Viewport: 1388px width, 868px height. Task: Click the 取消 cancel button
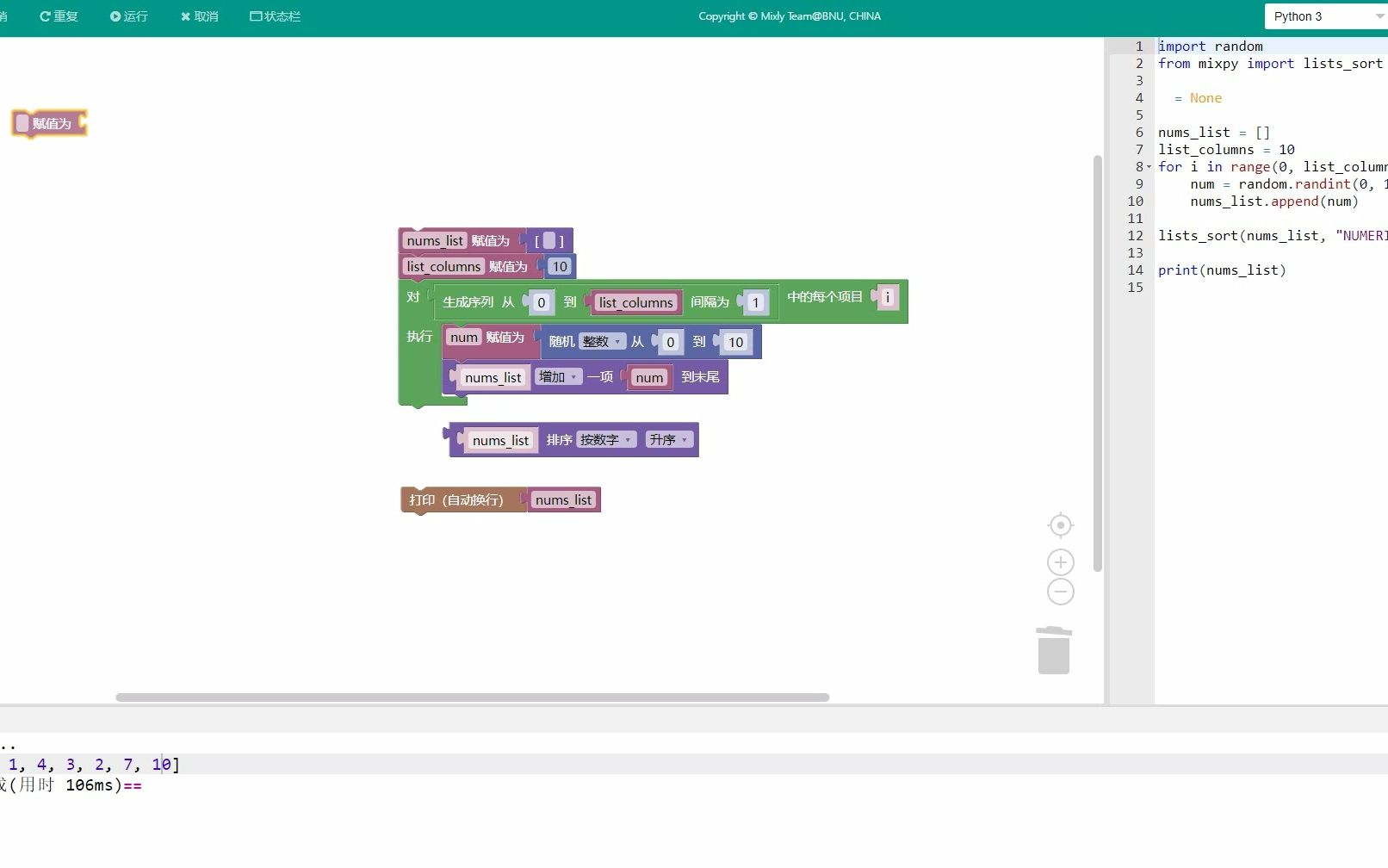tap(199, 16)
